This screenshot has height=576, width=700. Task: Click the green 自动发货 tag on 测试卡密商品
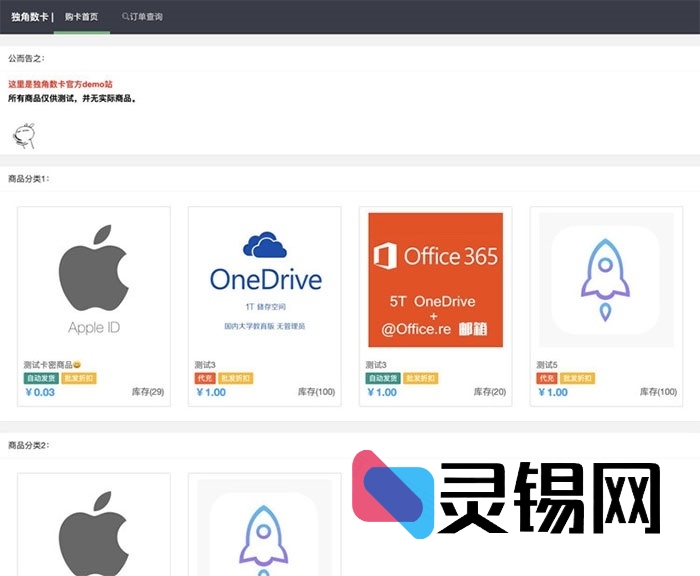tap(41, 379)
